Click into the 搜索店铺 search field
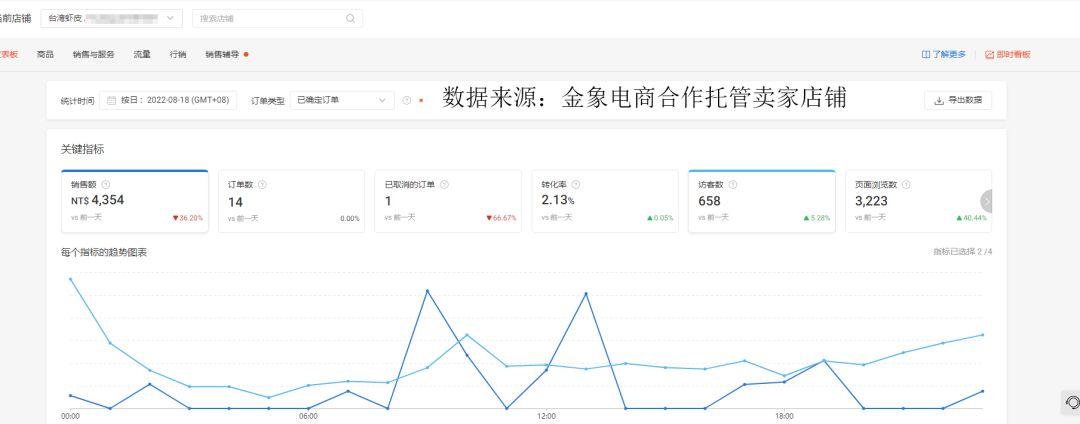 click(270, 18)
